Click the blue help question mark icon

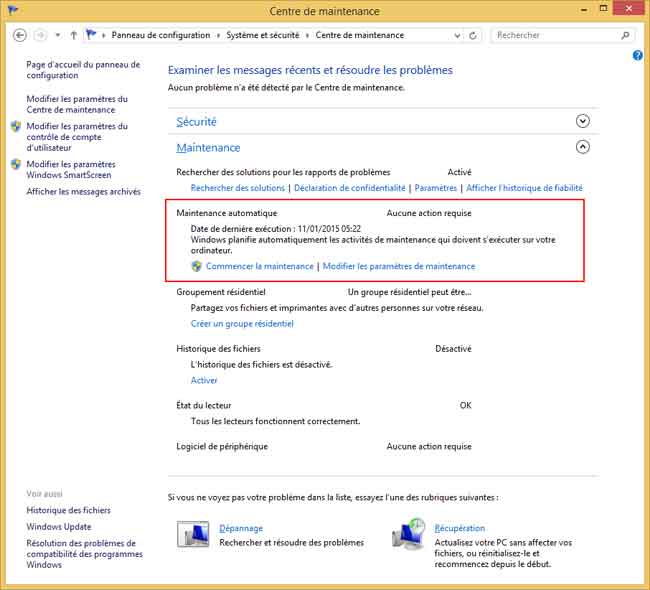pos(638,56)
